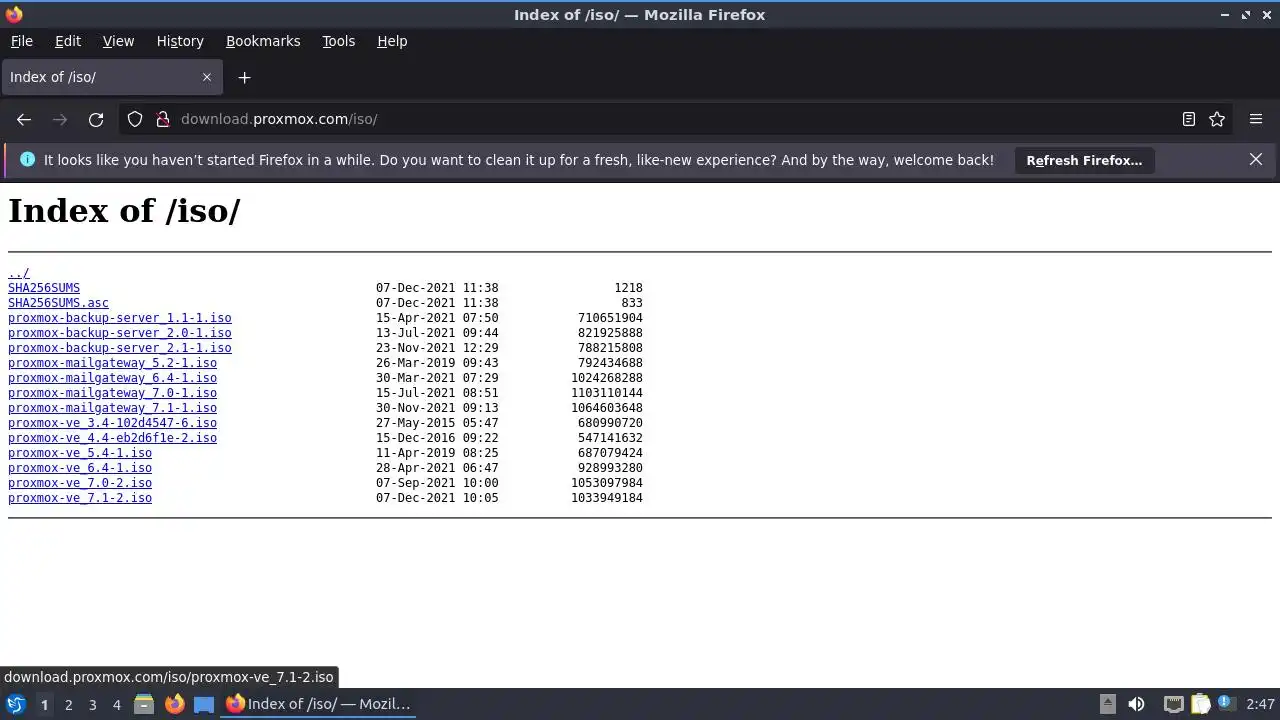
Task: Open the clipboard notes tray icon
Action: [x=1201, y=704]
